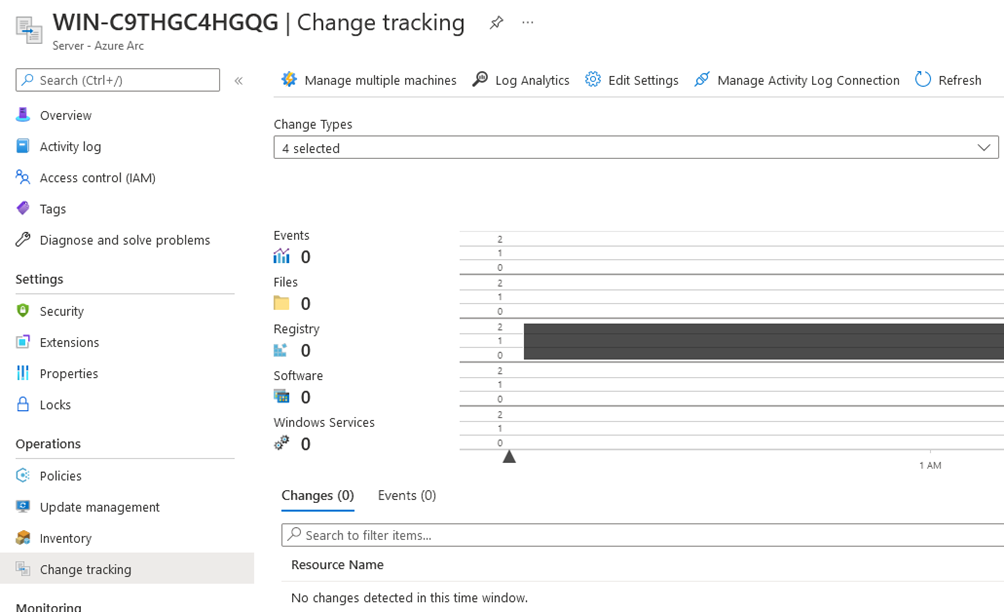Click the timeline triangle marker
The width and height of the screenshot is (1004, 612).
point(509,456)
